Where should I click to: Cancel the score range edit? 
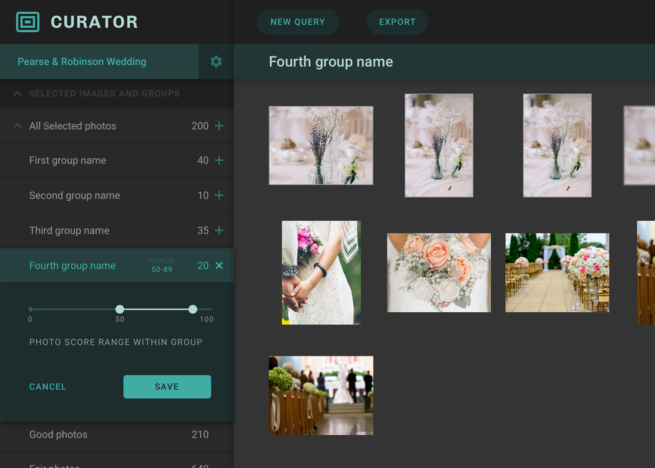(x=47, y=387)
